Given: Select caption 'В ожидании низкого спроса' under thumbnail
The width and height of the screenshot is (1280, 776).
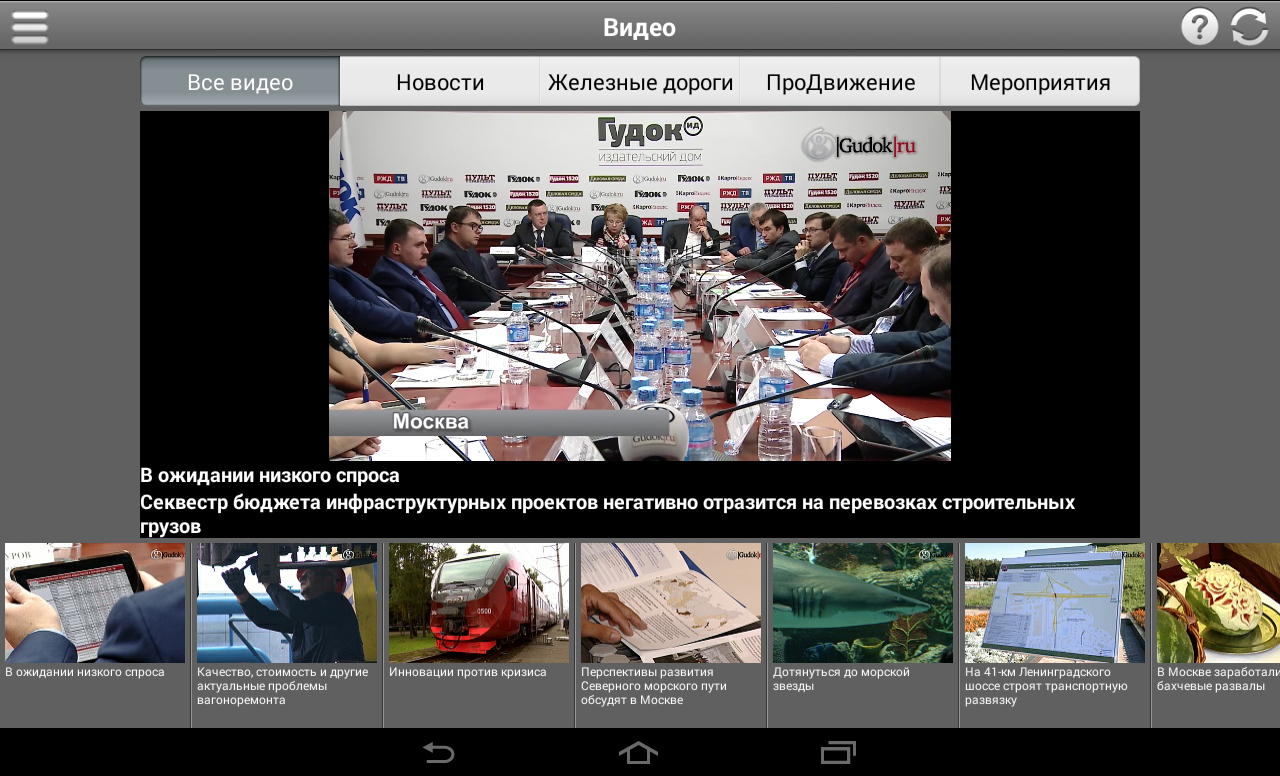Looking at the screenshot, I should (85, 672).
